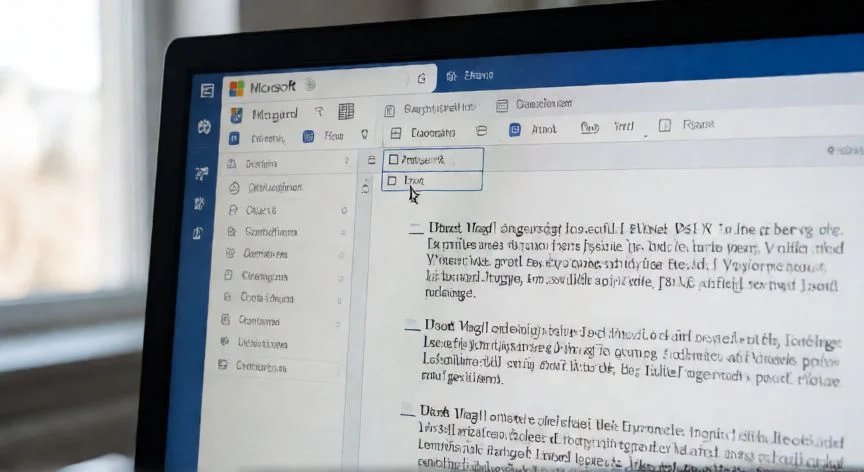The height and width of the screenshot is (472, 864).
Task: Tick the lower checkbox in the open dropdown
Action: pos(392,181)
